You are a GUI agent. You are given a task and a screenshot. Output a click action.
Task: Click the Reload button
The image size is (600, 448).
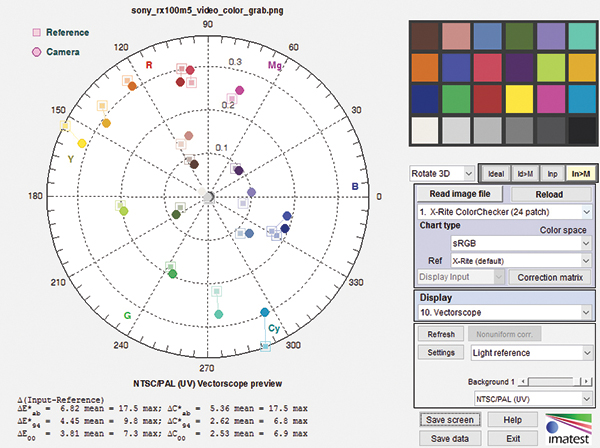(549, 194)
